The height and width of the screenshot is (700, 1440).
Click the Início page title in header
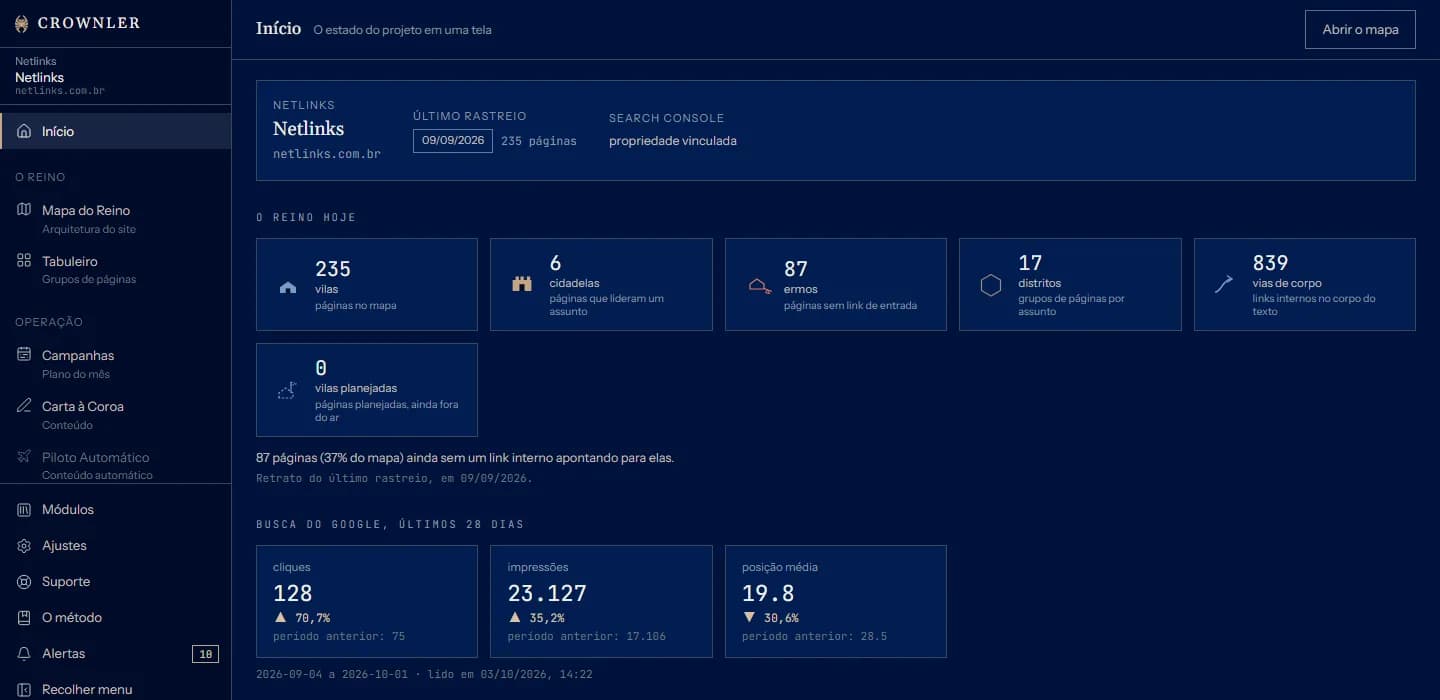coord(278,28)
